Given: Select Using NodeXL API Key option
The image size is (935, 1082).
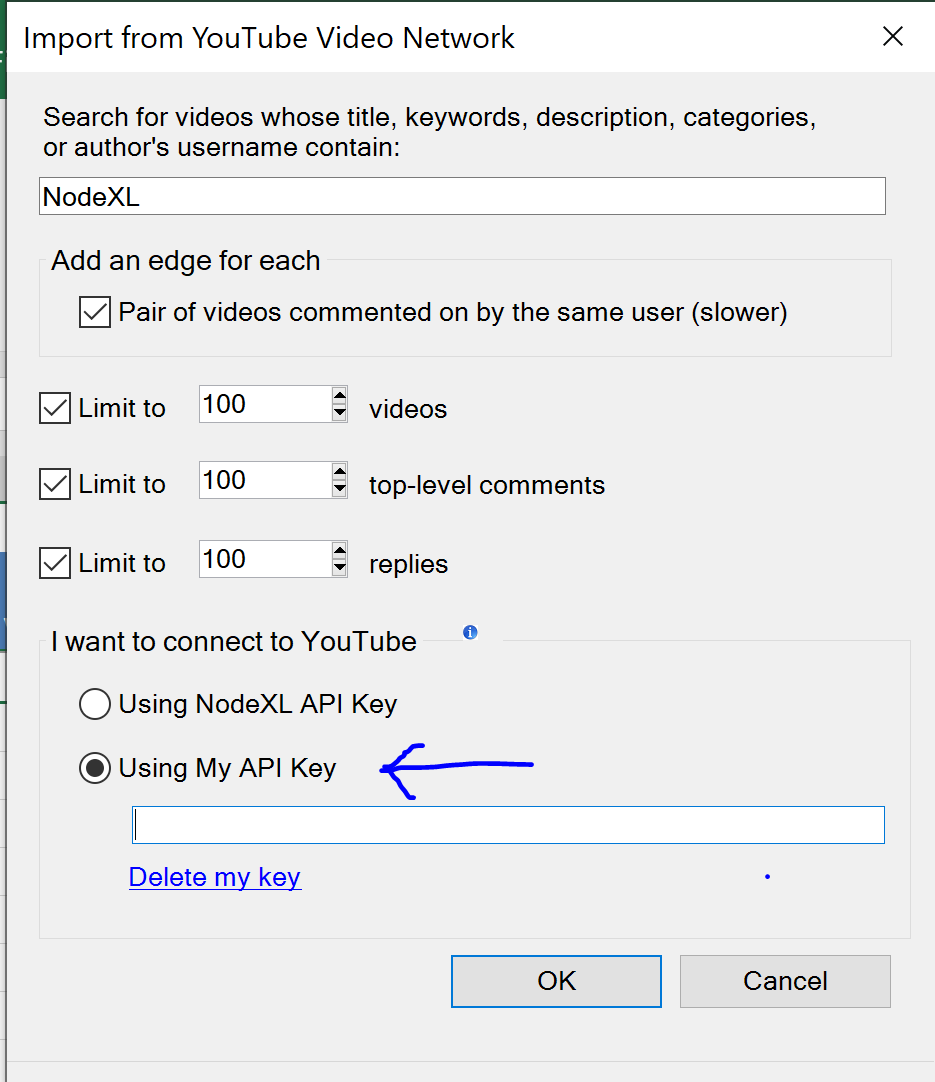Looking at the screenshot, I should pyautogui.click(x=95, y=704).
